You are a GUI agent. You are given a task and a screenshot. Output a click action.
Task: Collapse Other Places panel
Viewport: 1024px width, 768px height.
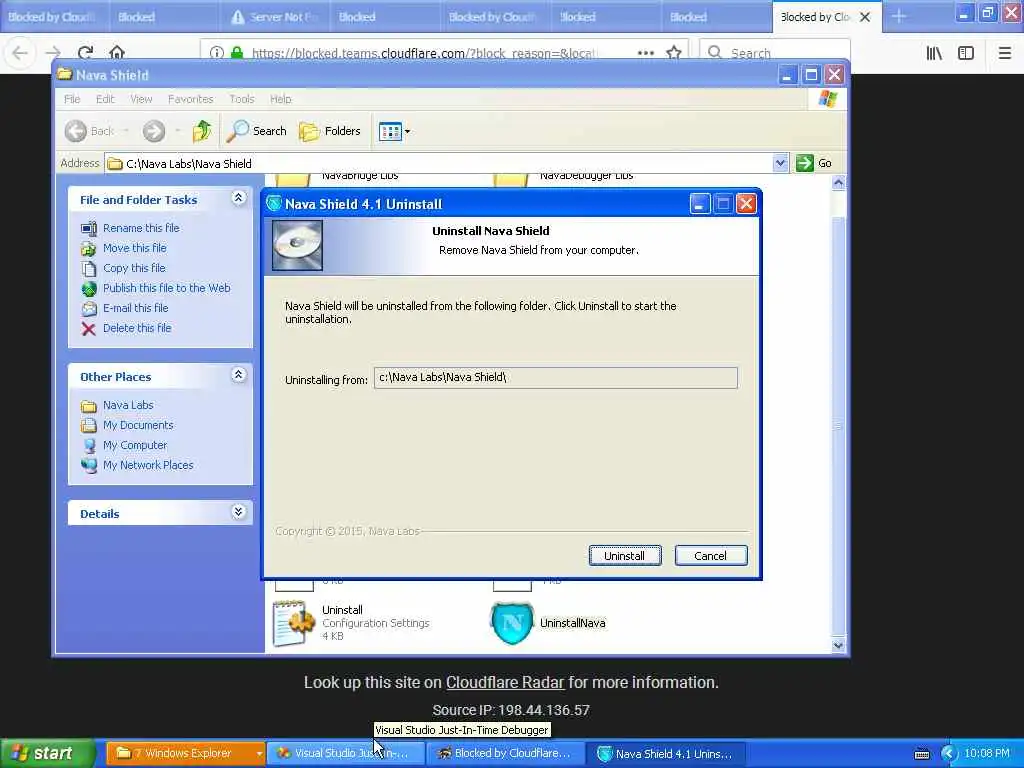pyautogui.click(x=238, y=375)
